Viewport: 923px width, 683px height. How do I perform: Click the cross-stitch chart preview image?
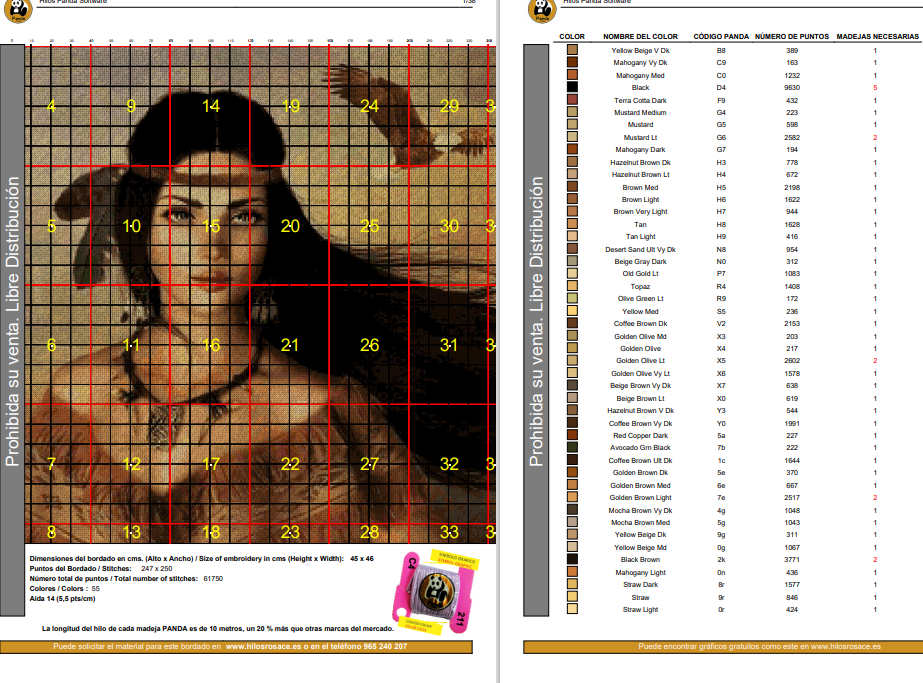click(x=260, y=294)
